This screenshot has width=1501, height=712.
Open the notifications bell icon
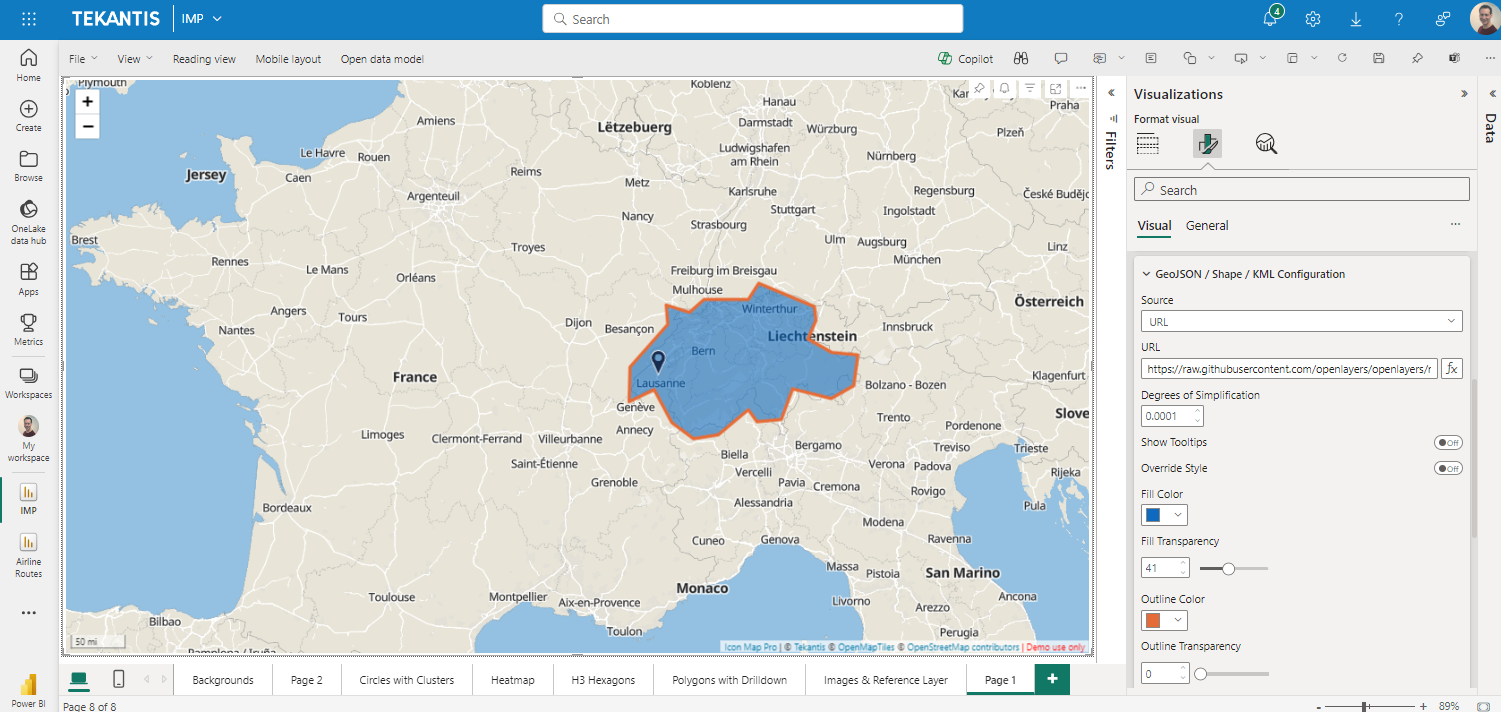[x=1270, y=19]
